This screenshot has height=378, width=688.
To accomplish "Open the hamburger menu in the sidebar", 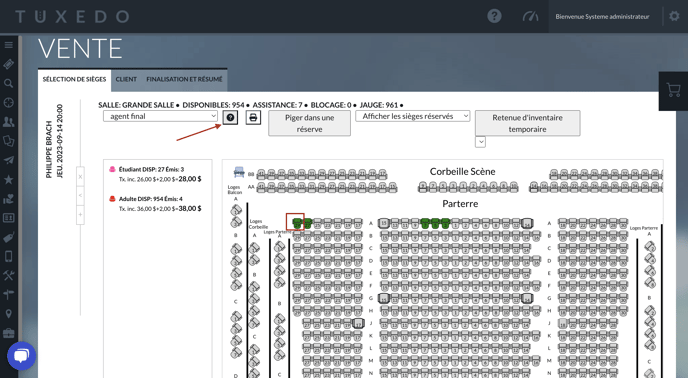I will (x=8, y=45).
